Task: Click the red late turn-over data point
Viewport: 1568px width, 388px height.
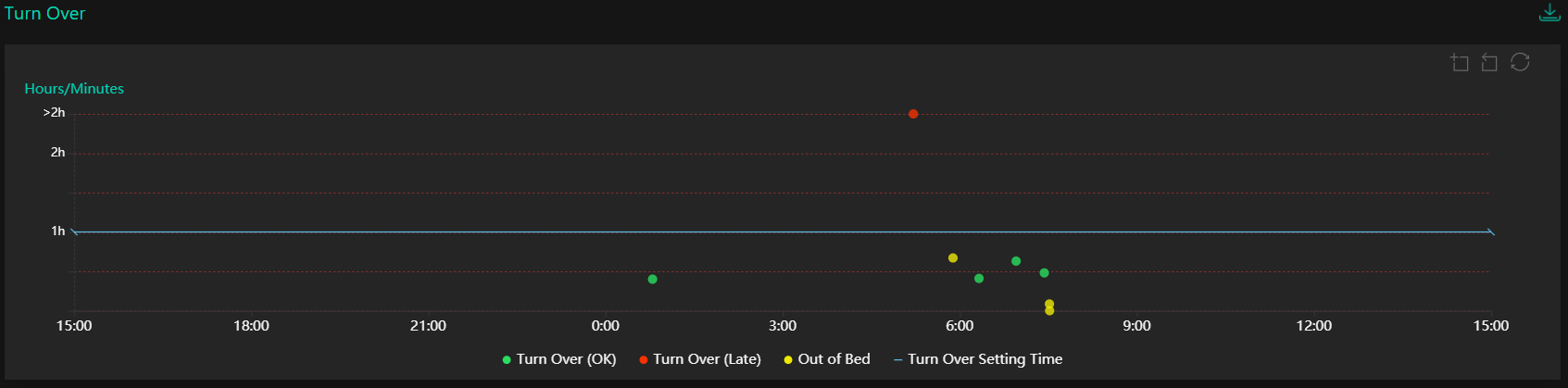Action: 913,114
